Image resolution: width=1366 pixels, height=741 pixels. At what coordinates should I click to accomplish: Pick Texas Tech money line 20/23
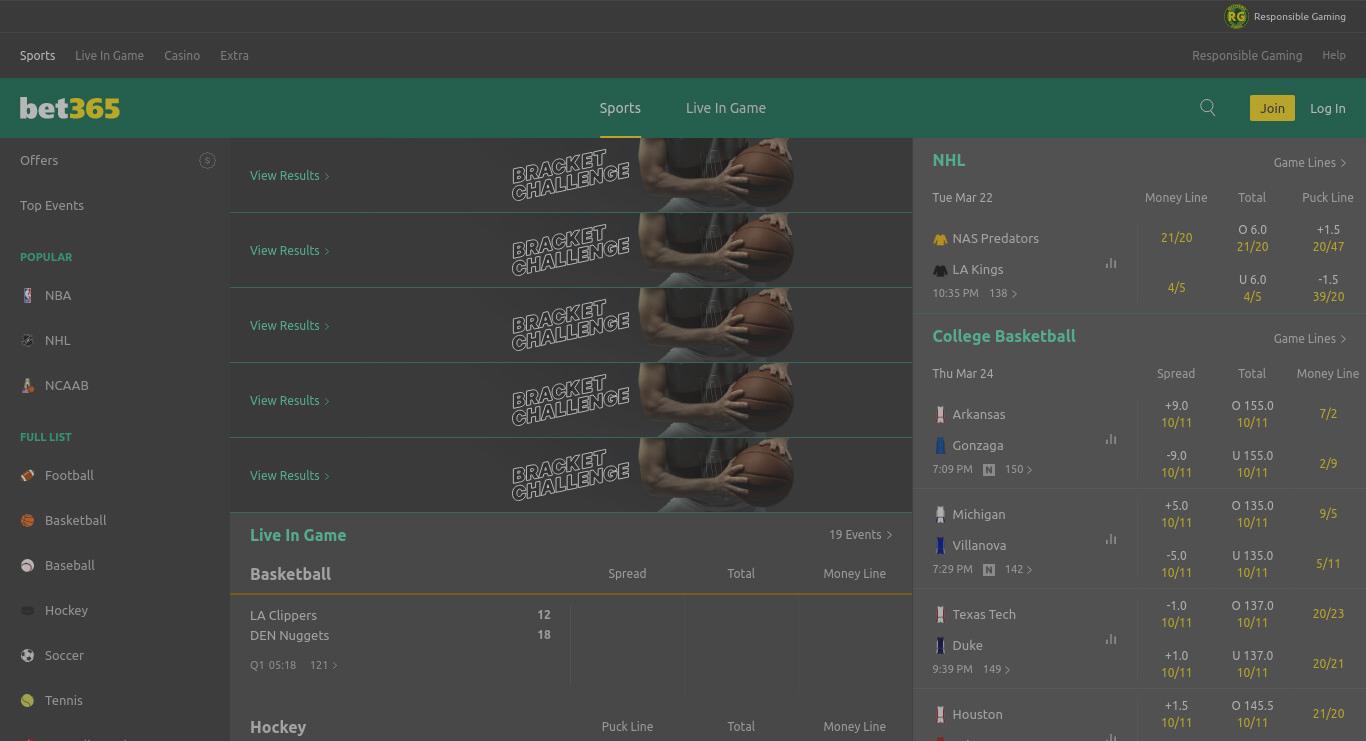pos(1328,614)
